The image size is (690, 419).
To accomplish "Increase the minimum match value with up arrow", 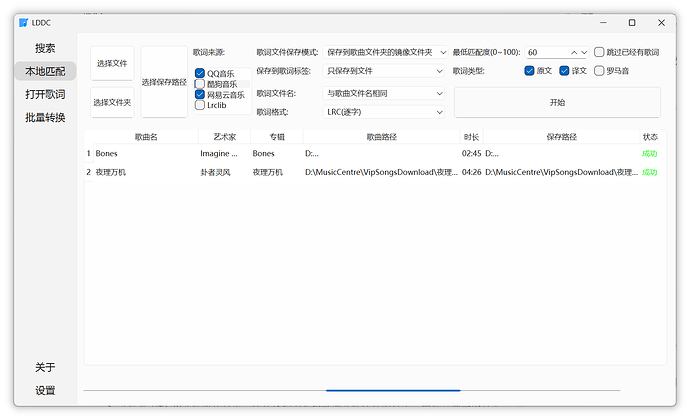I will coord(574,52).
